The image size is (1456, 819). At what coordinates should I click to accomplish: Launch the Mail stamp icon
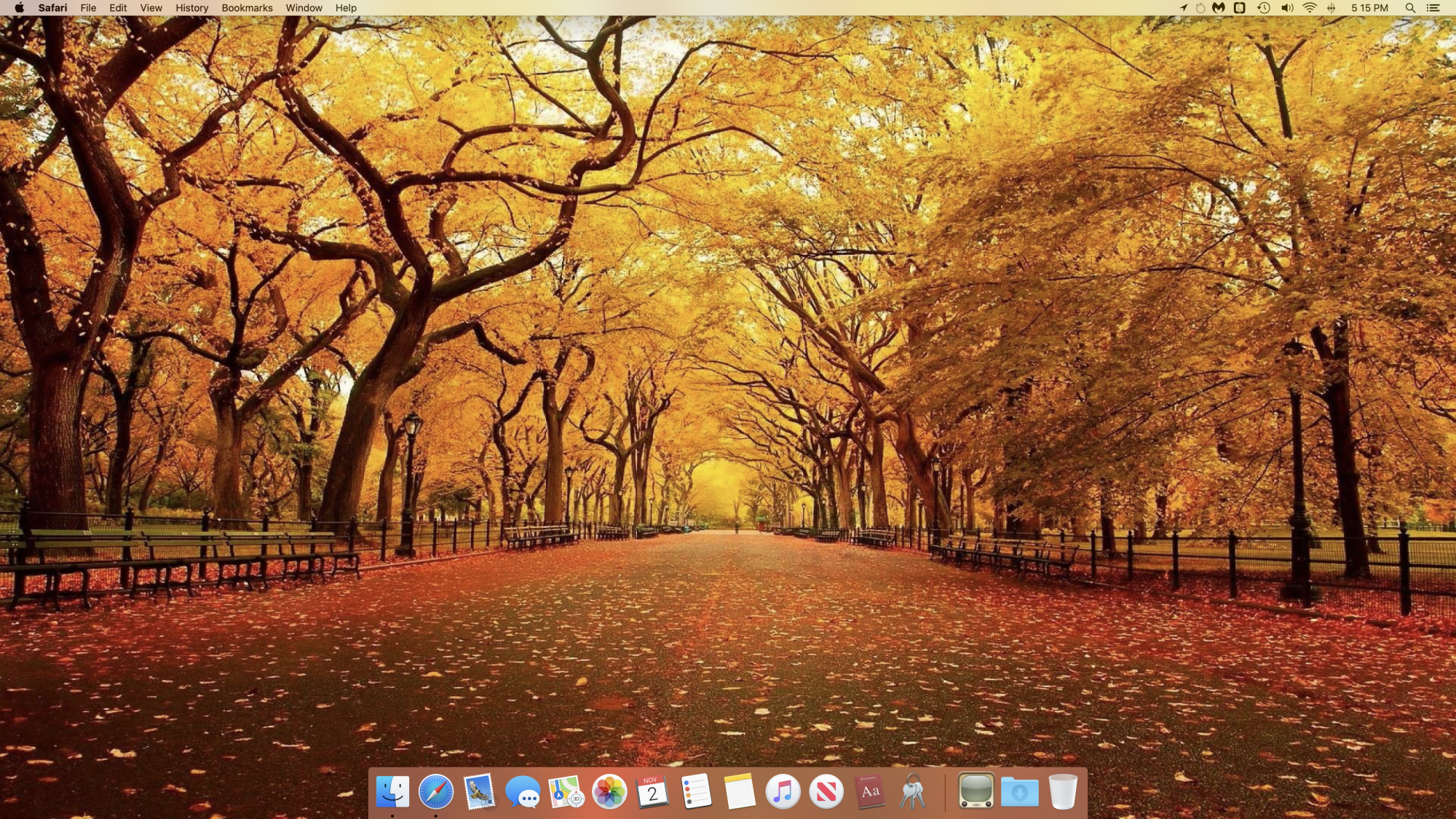pos(479,791)
